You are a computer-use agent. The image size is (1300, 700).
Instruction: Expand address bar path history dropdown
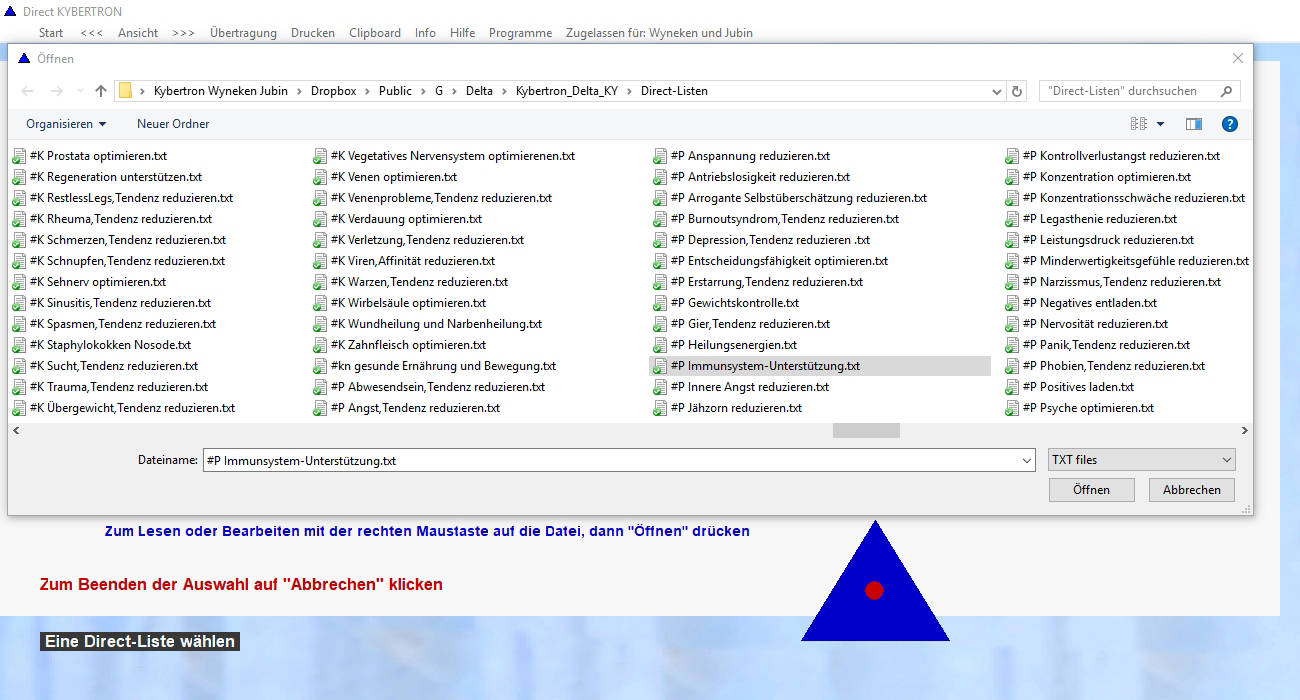(x=997, y=91)
